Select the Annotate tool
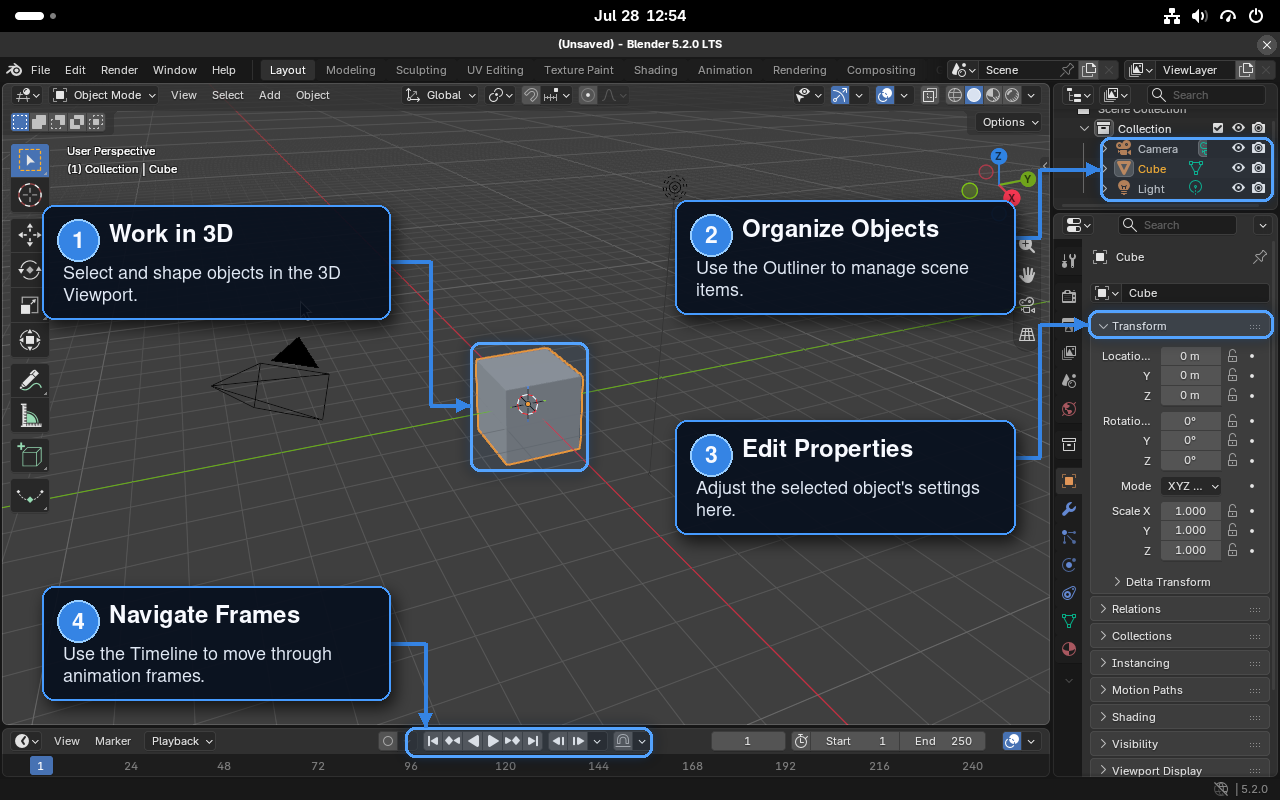This screenshot has width=1280, height=800. pos(30,380)
